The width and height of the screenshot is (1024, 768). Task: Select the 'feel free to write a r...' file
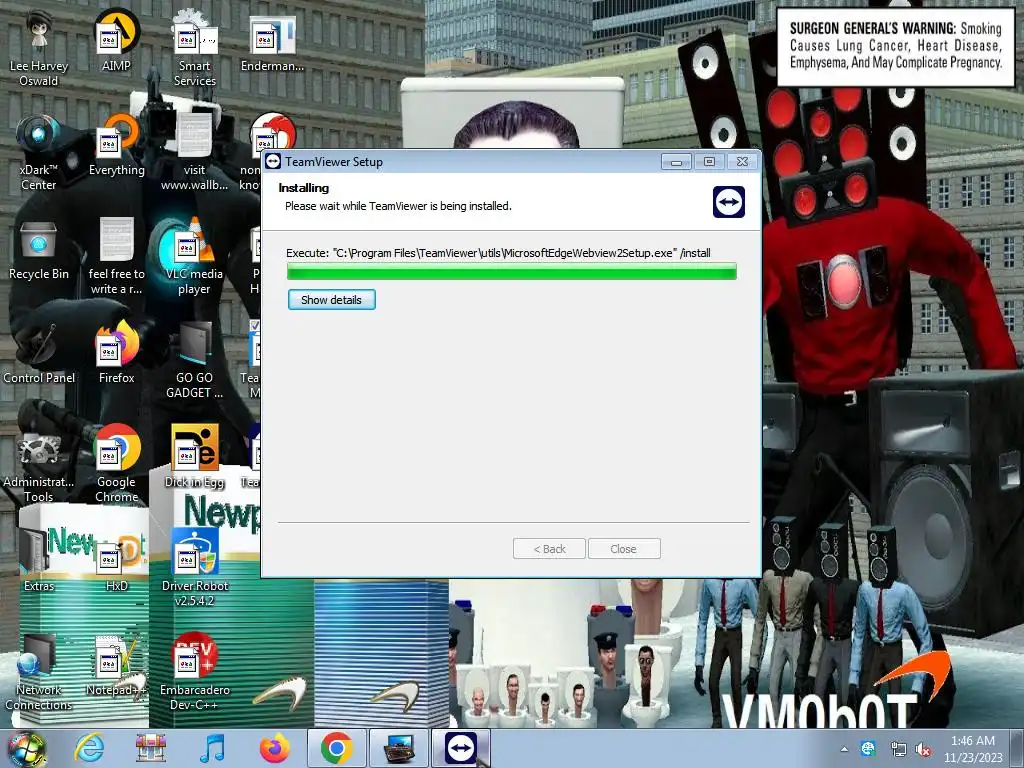pyautogui.click(x=116, y=257)
